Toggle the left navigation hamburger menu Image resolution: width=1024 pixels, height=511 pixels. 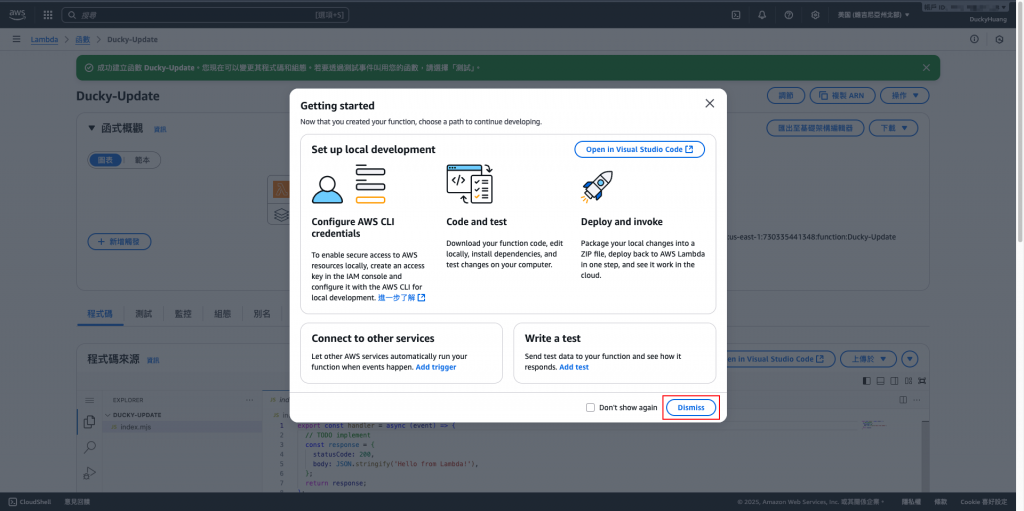click(x=16, y=39)
